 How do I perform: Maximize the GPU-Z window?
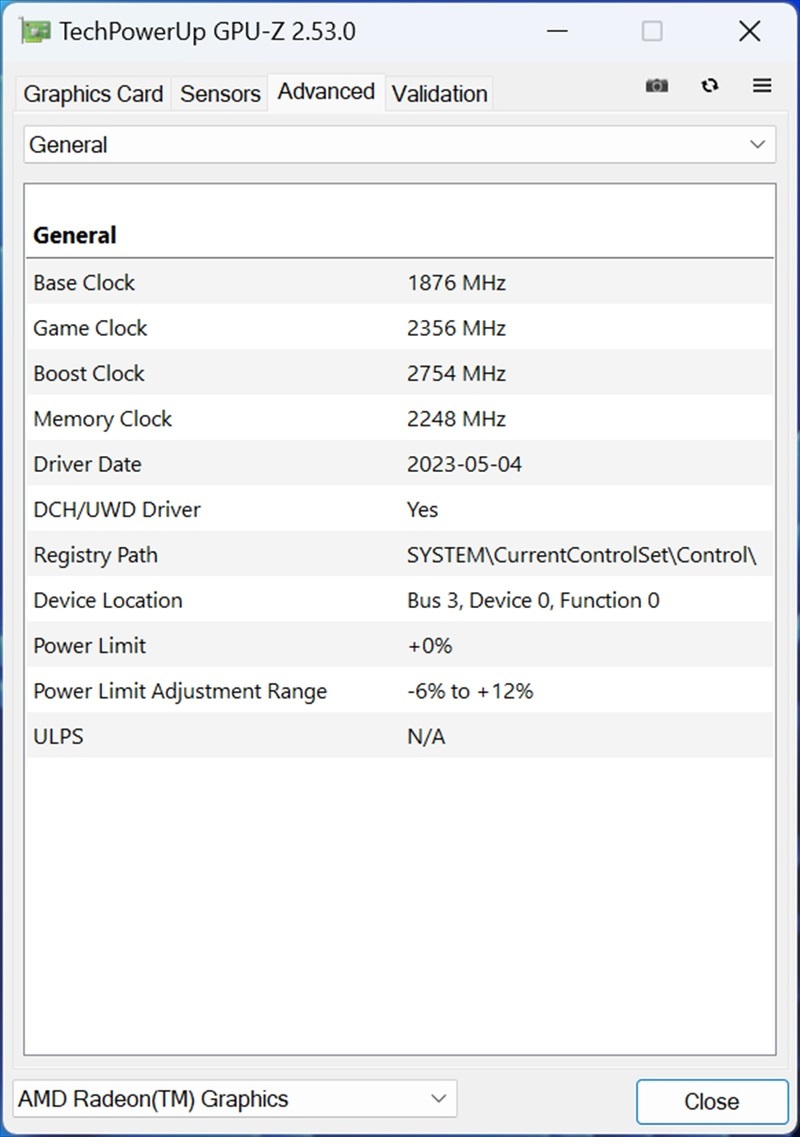tap(652, 31)
